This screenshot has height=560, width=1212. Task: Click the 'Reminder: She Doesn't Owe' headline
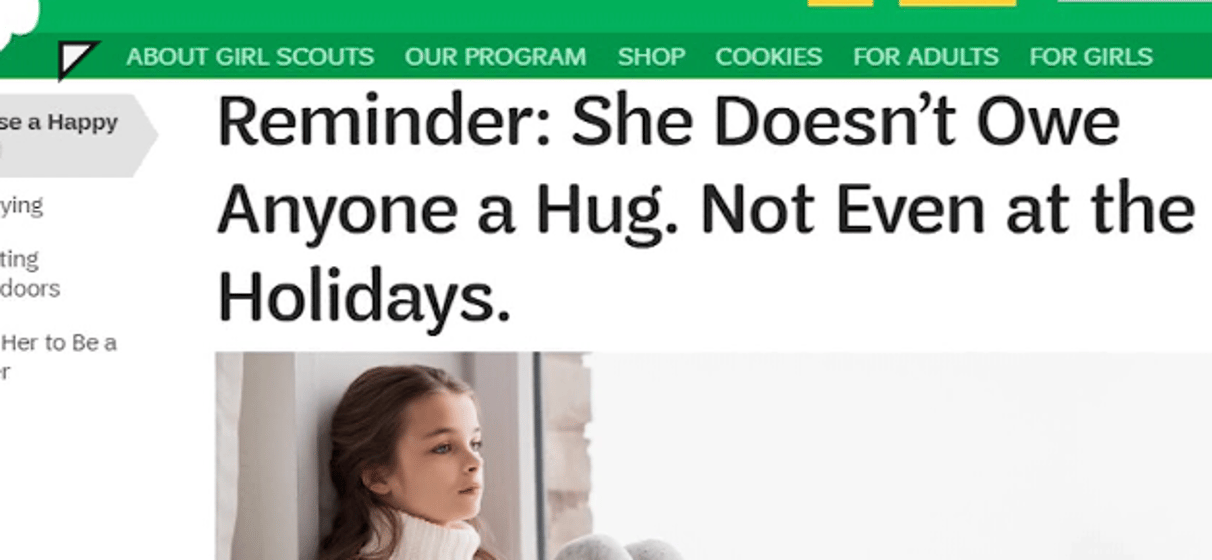tap(668, 121)
